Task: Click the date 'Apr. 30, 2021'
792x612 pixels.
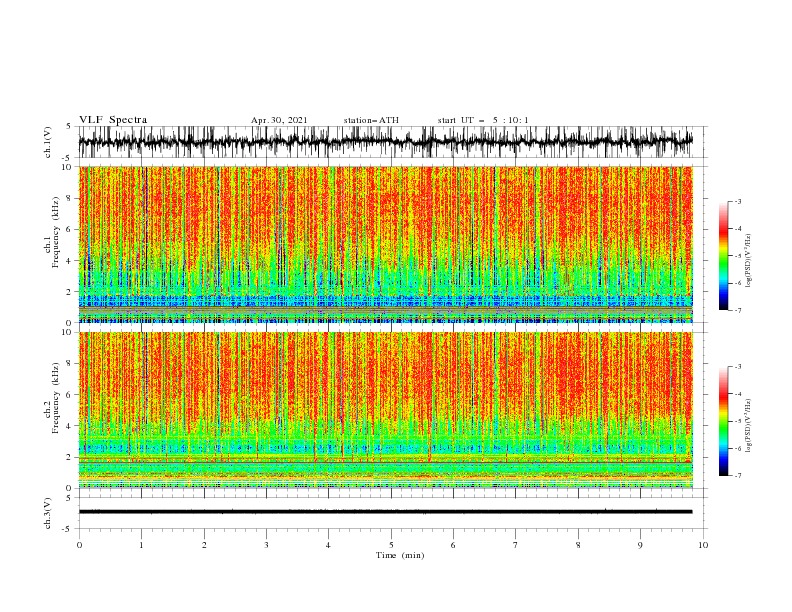Action: (279, 120)
